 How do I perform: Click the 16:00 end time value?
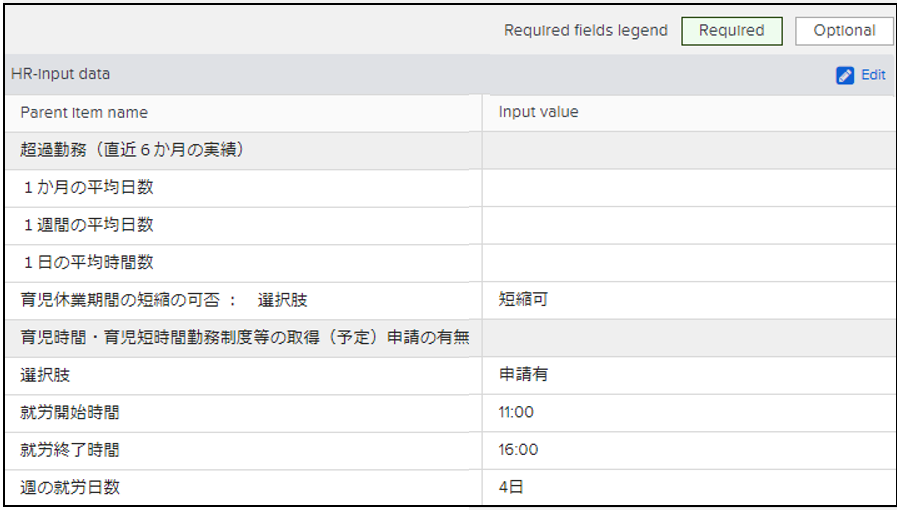[x=518, y=450]
